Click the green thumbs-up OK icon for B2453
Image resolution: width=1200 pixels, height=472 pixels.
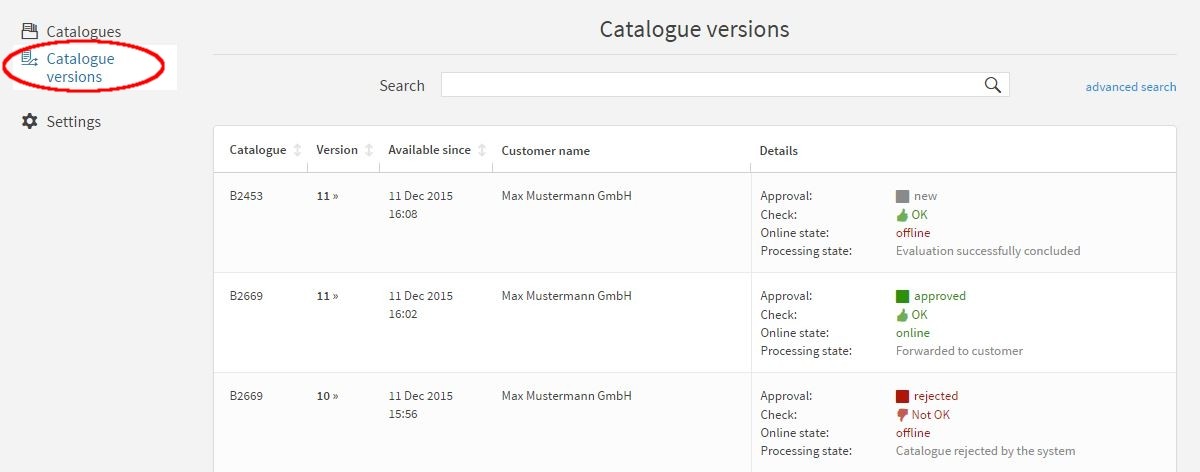point(902,215)
